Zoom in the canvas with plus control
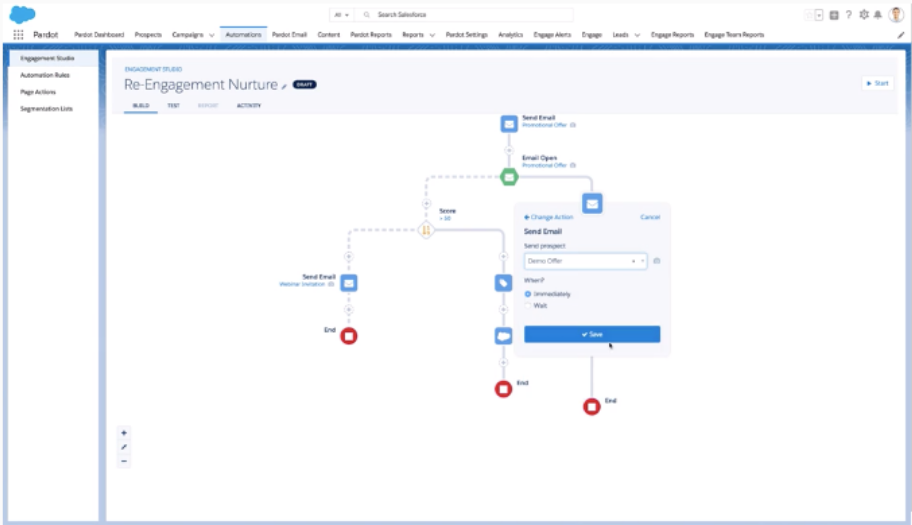This screenshot has height=525, width=912. pos(124,433)
